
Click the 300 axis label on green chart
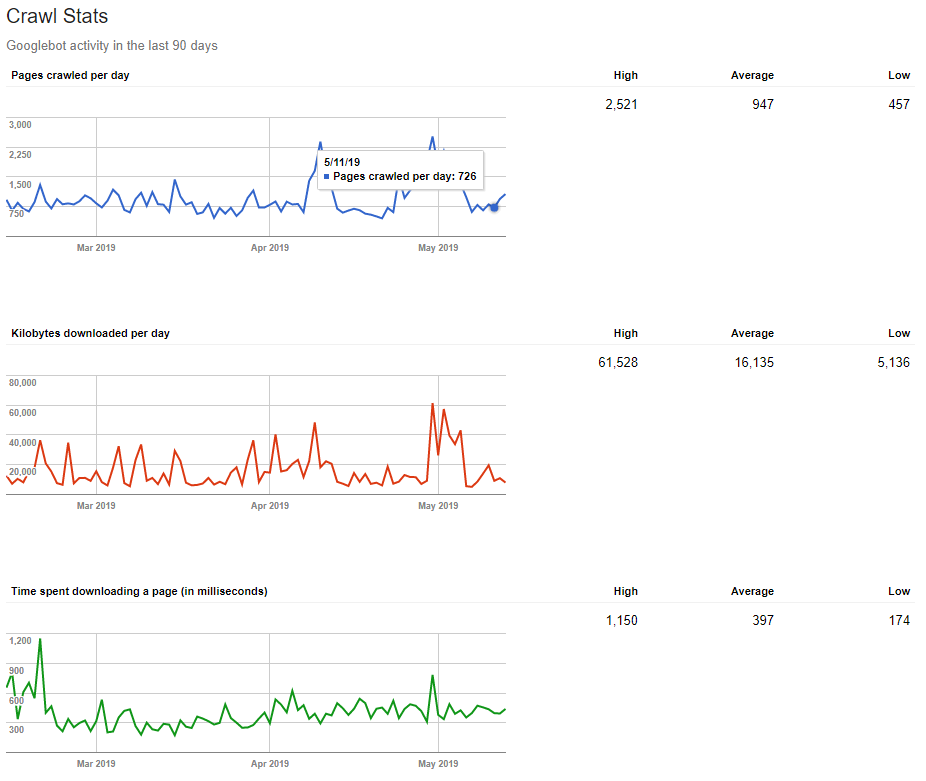[x=17, y=730]
